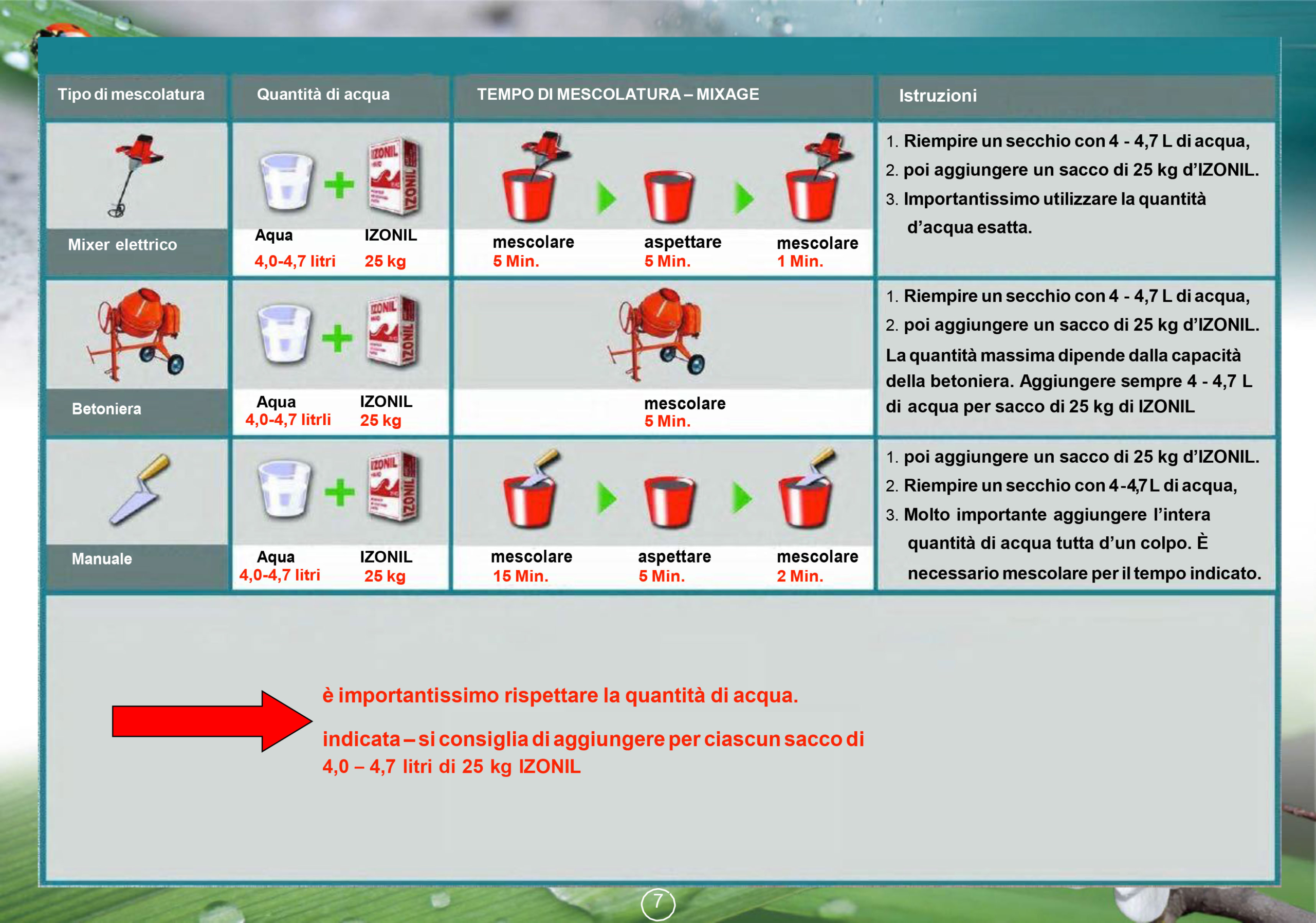Click red line 'indicata – si consiglia di aggiungere'

[x=593, y=739]
